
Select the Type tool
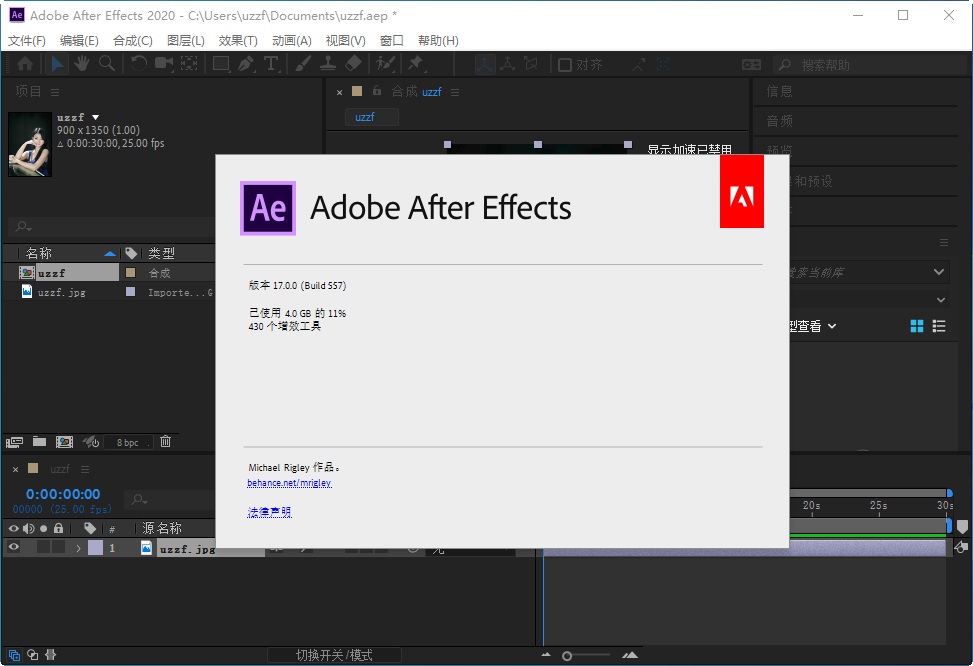(x=272, y=64)
